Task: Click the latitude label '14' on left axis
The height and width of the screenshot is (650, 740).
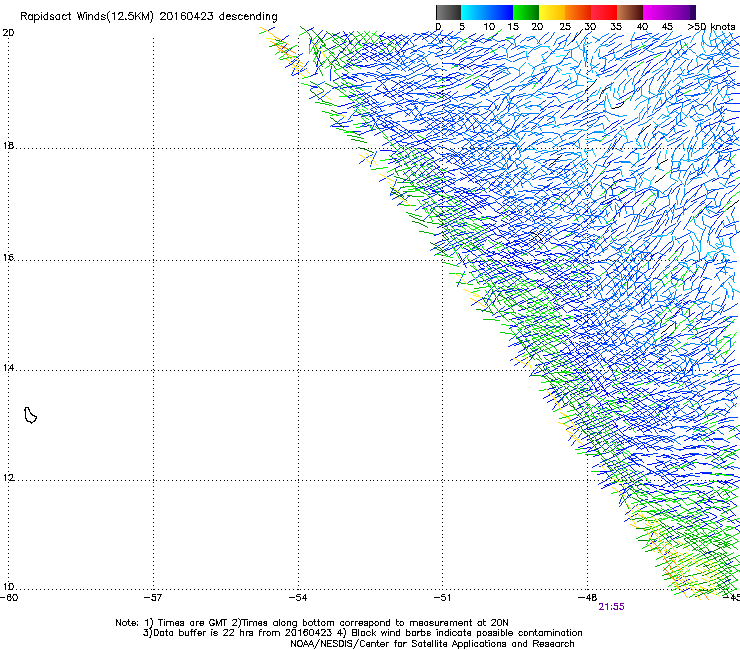Action: (x=8, y=368)
